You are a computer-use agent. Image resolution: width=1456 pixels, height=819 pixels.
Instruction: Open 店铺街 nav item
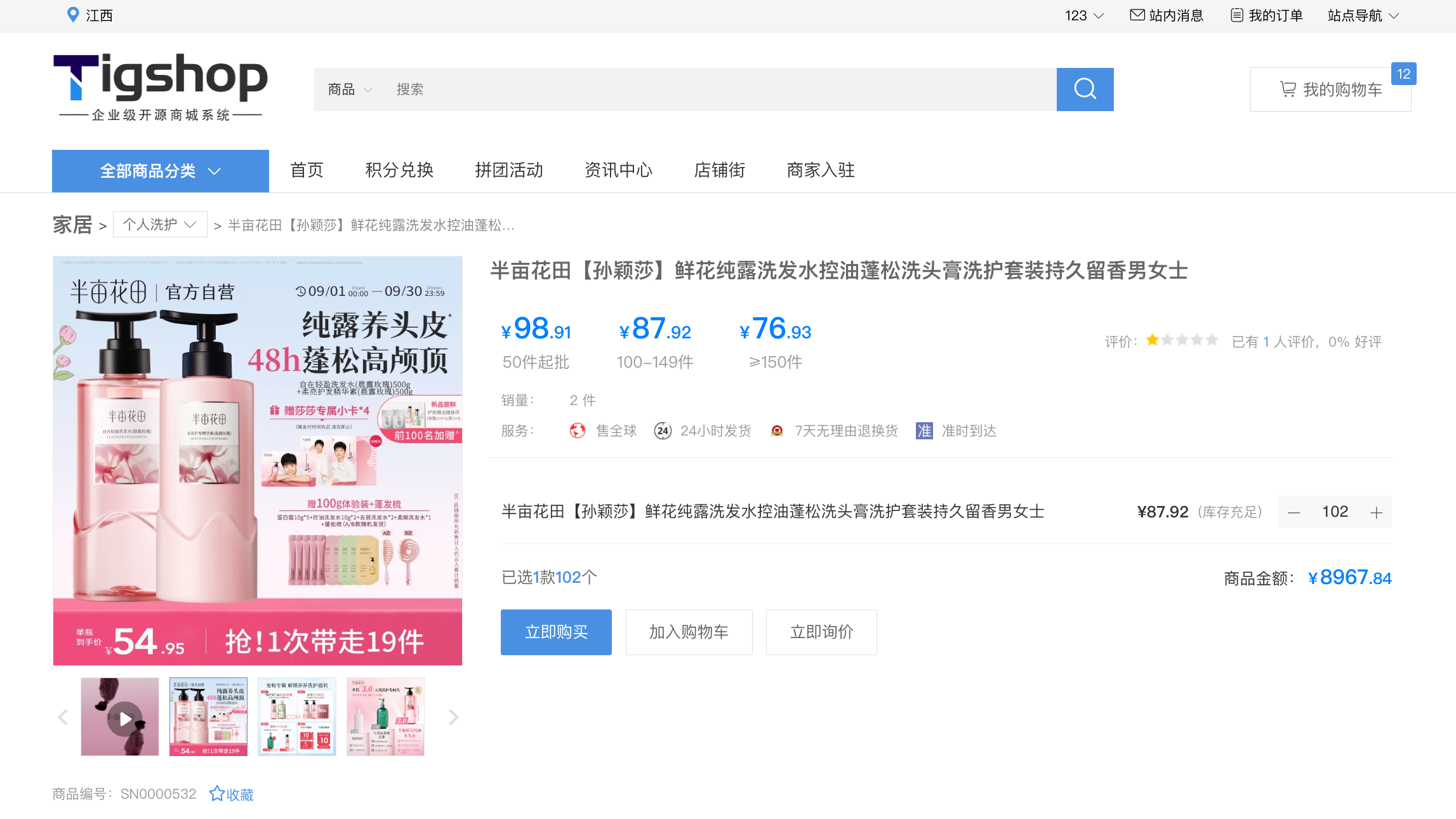click(720, 170)
